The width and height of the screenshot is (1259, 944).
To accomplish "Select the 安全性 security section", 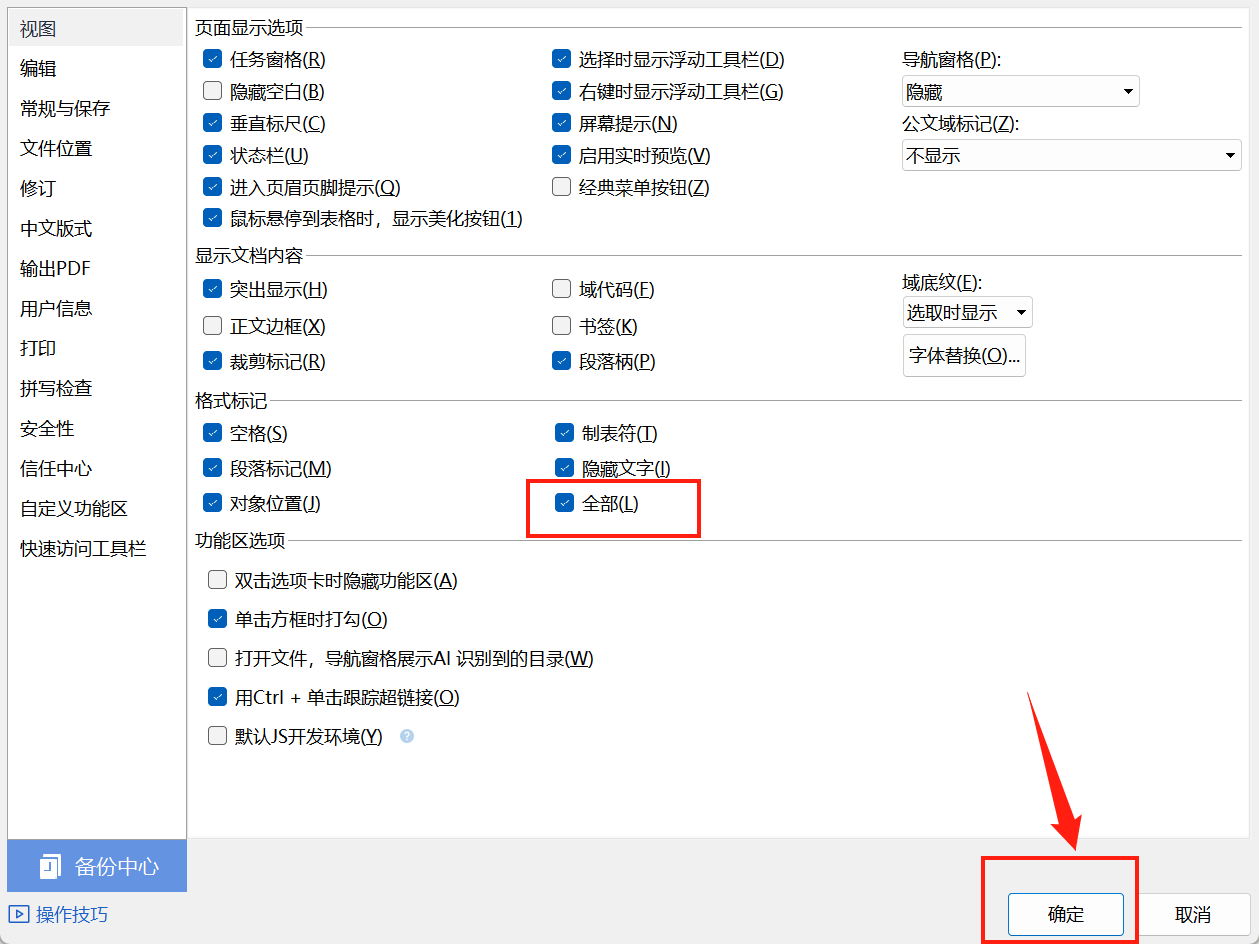I will click(x=47, y=428).
